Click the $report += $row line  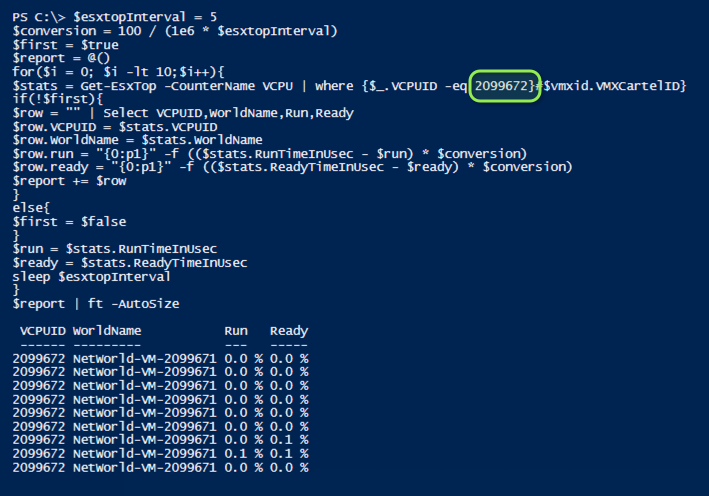[x=70, y=181]
